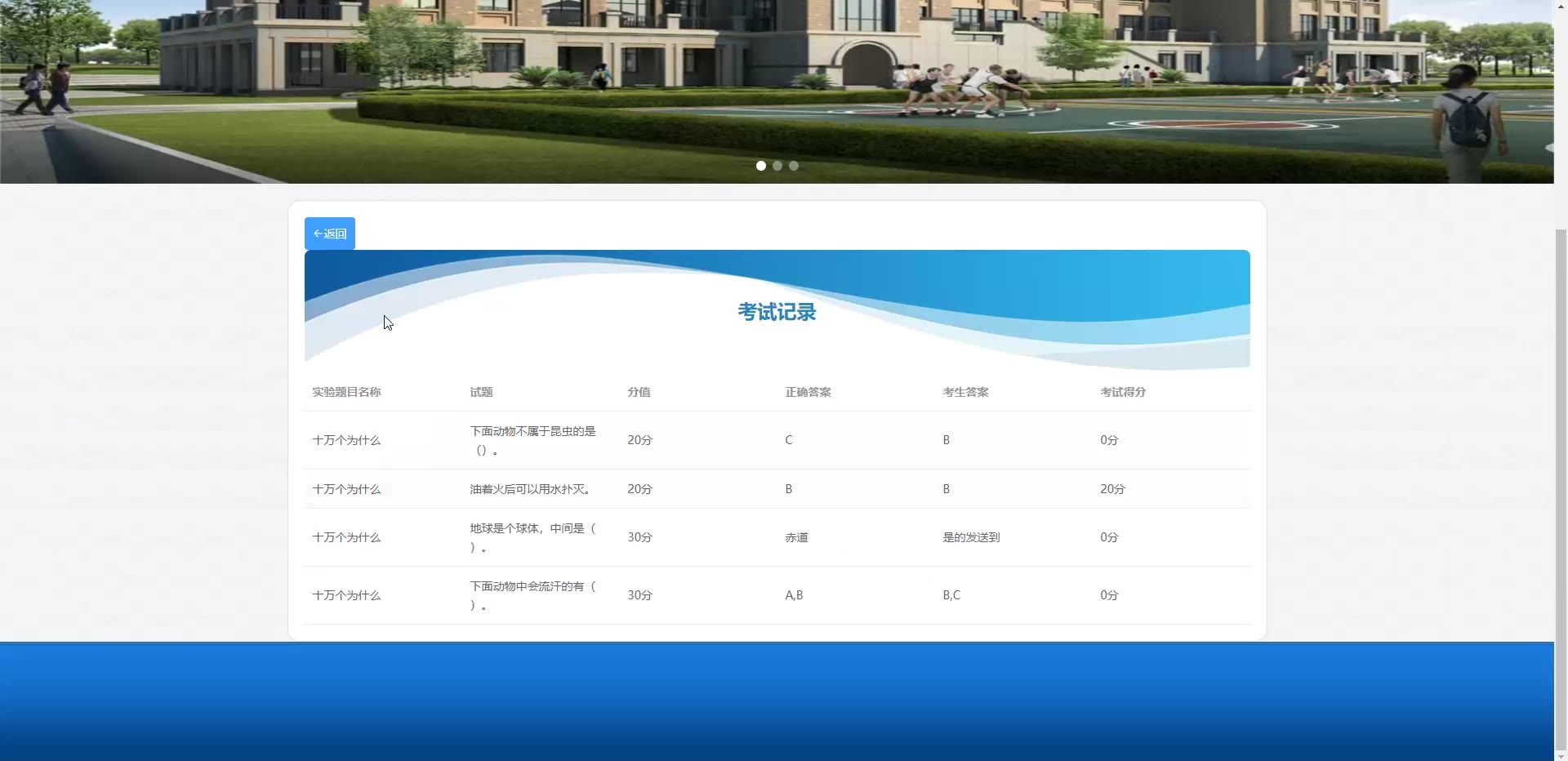Click 30分 value in the sweating question row
This screenshot has height=761, width=1568.
tap(639, 595)
